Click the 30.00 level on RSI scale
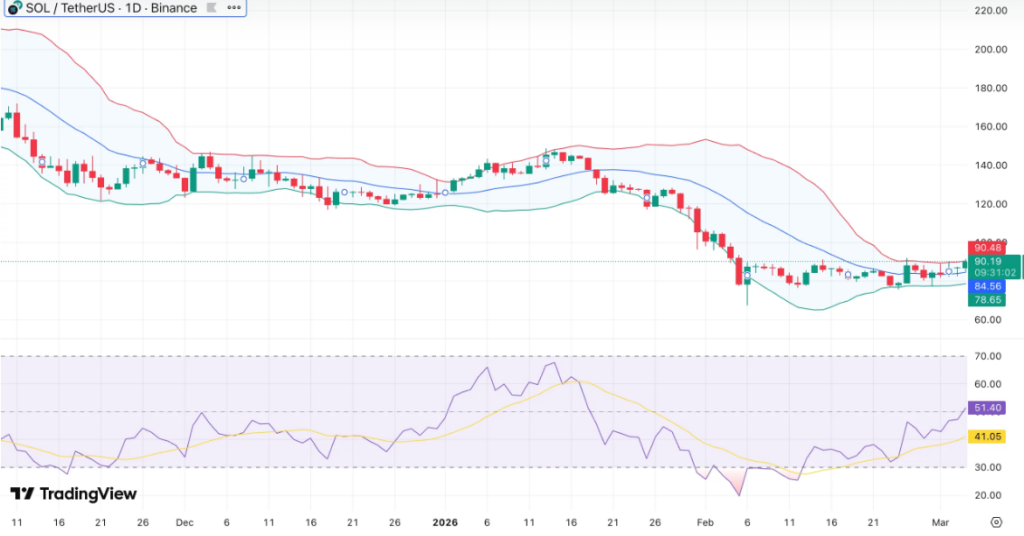 (988, 467)
